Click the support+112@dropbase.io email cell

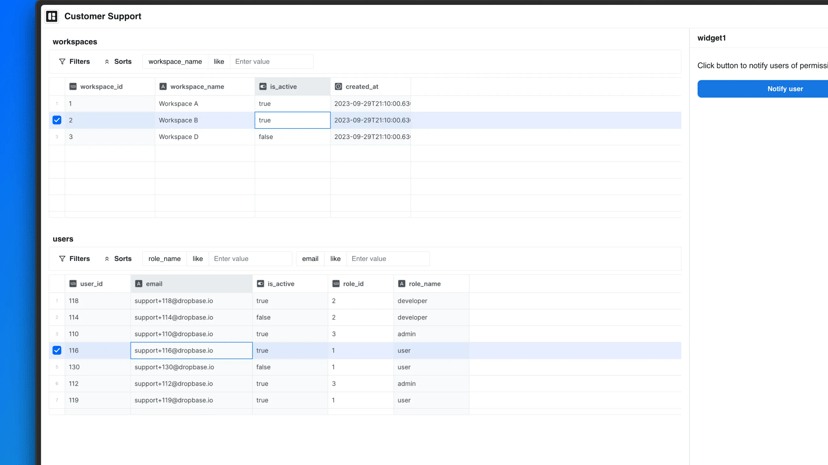[191, 384]
